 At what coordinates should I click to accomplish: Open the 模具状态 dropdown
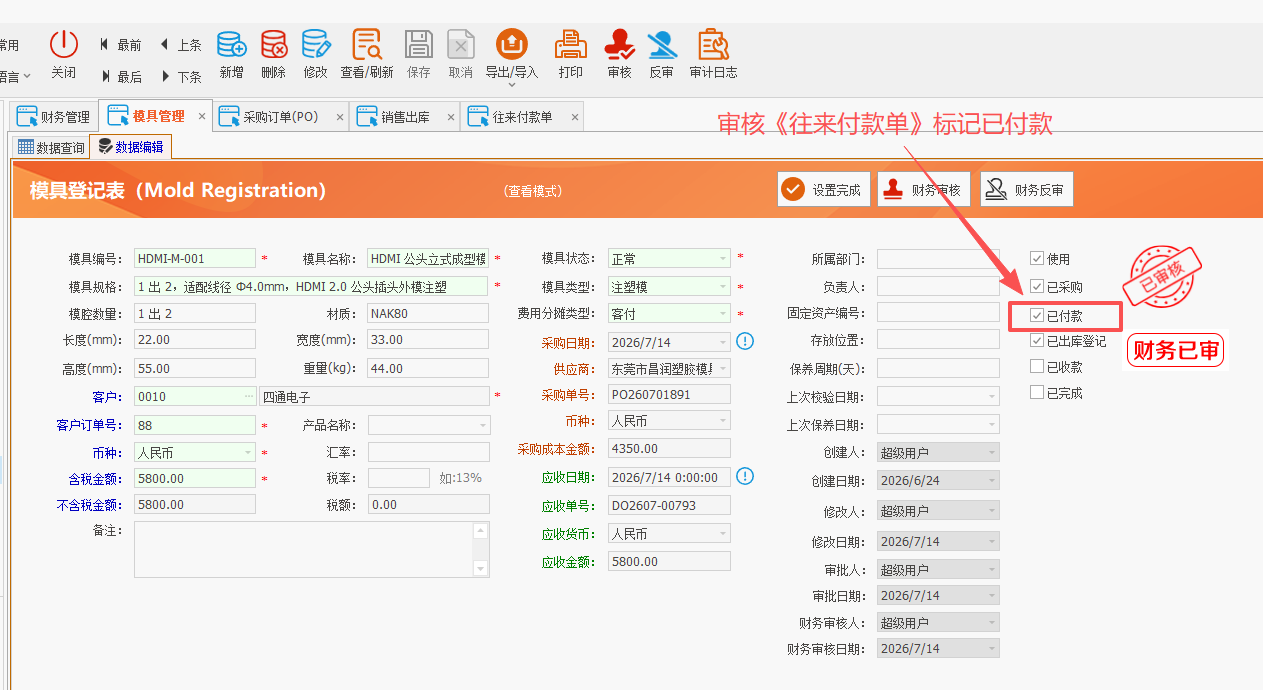722,259
